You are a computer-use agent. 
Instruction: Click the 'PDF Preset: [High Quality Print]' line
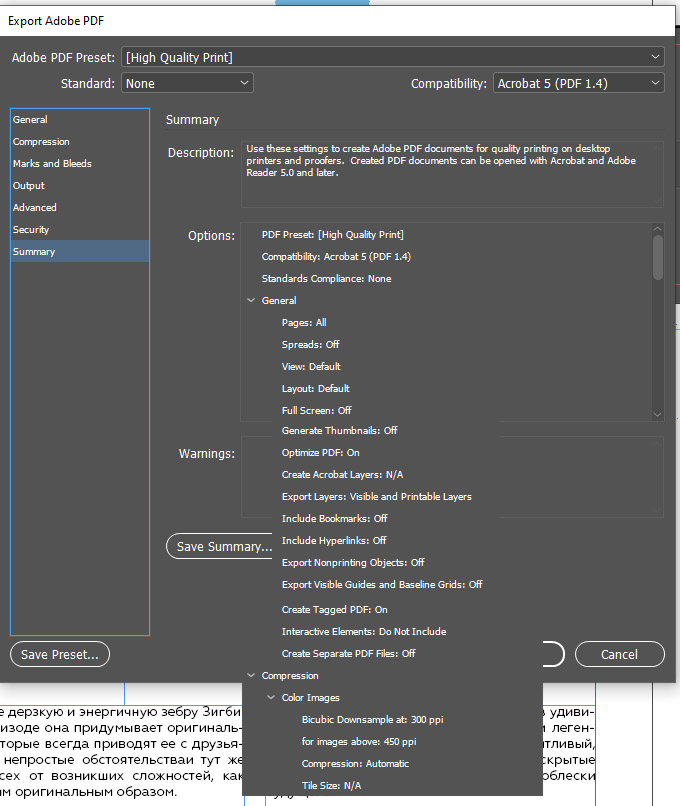coord(333,234)
